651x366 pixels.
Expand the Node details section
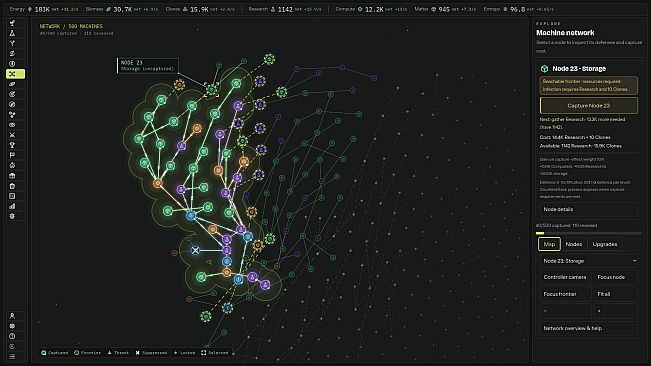588,209
